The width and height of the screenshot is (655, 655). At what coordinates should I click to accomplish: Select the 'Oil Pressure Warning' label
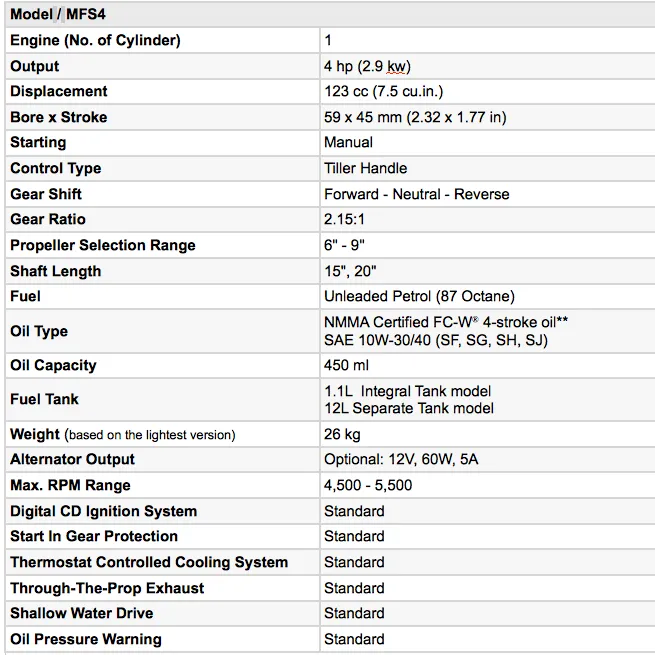click(x=86, y=639)
